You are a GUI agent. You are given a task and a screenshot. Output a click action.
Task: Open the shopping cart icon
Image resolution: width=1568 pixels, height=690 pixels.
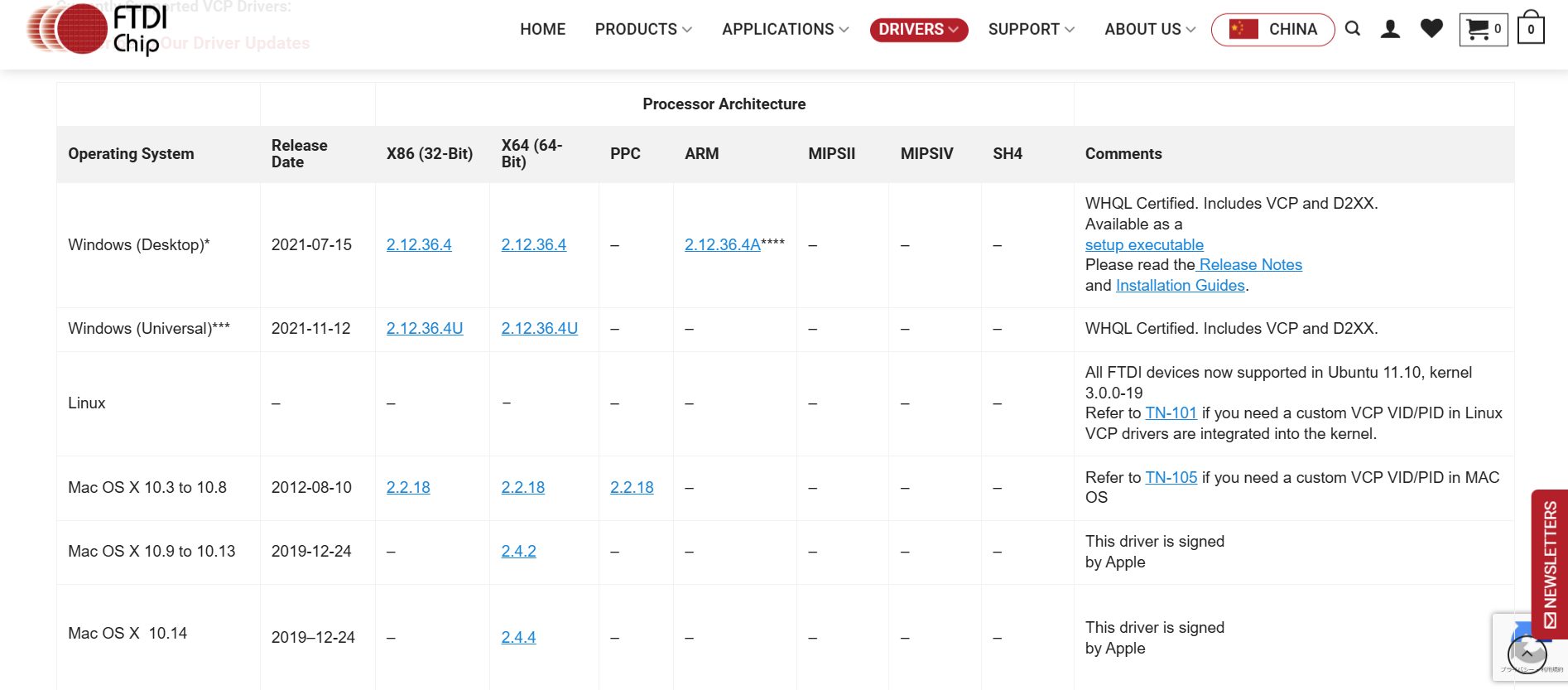pyautogui.click(x=1484, y=29)
